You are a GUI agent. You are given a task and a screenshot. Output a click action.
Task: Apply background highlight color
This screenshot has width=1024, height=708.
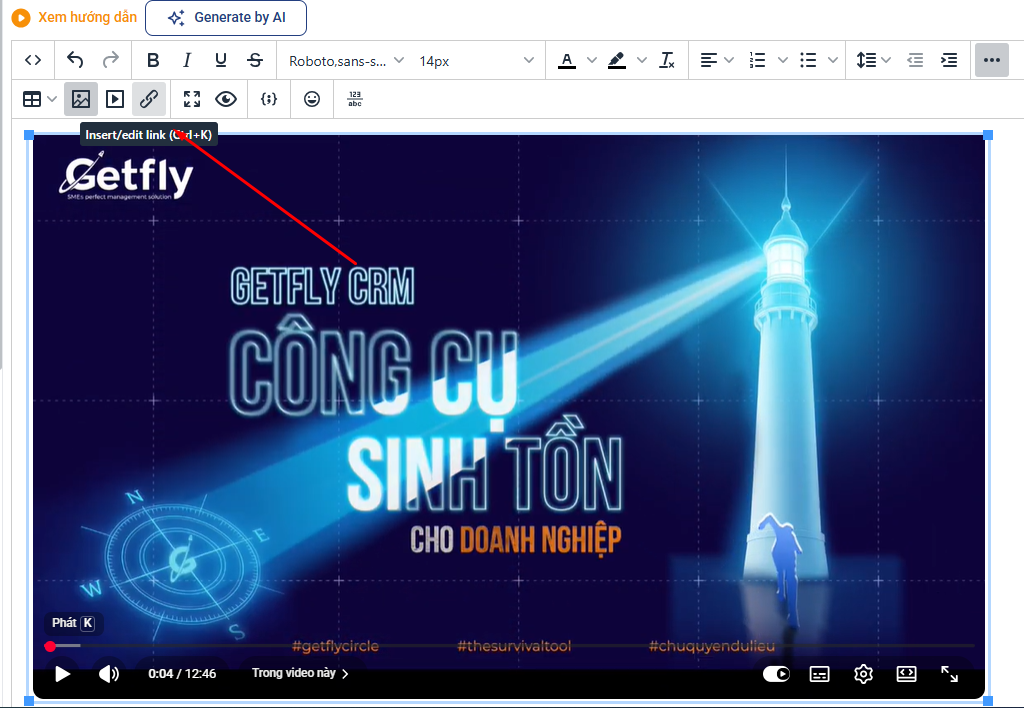(x=616, y=60)
